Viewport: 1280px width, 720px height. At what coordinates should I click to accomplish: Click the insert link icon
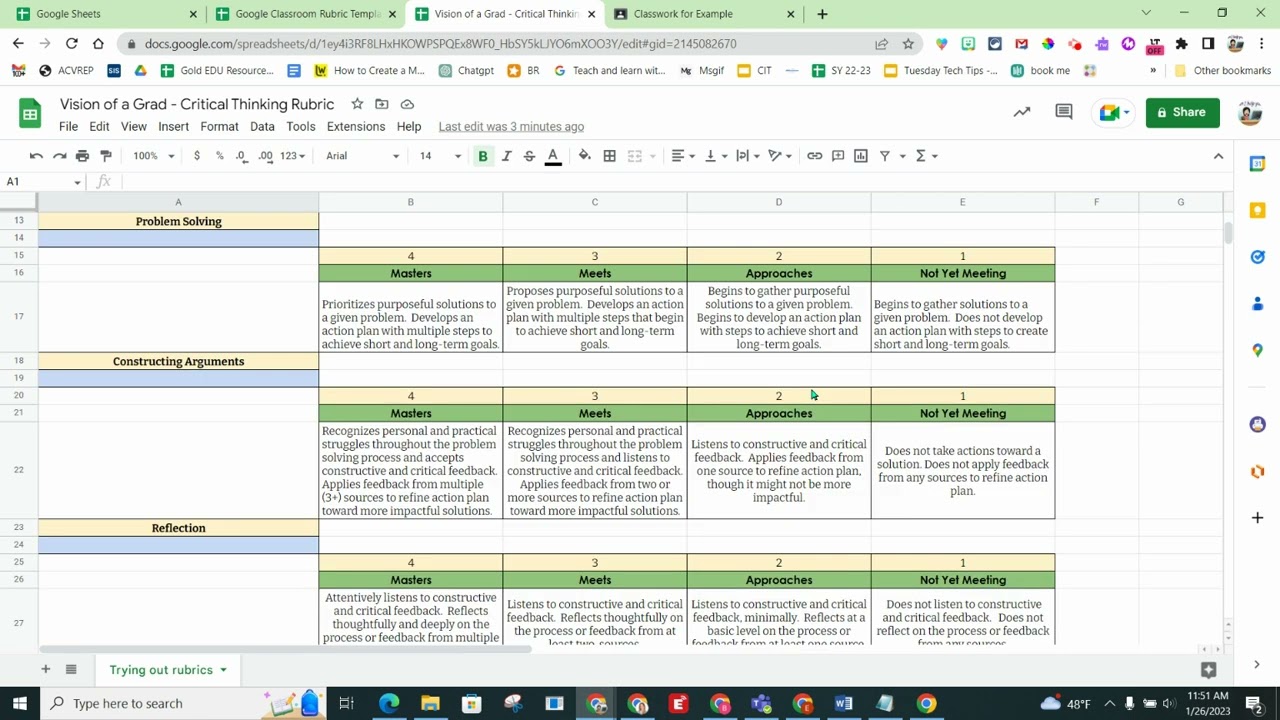pos(814,156)
